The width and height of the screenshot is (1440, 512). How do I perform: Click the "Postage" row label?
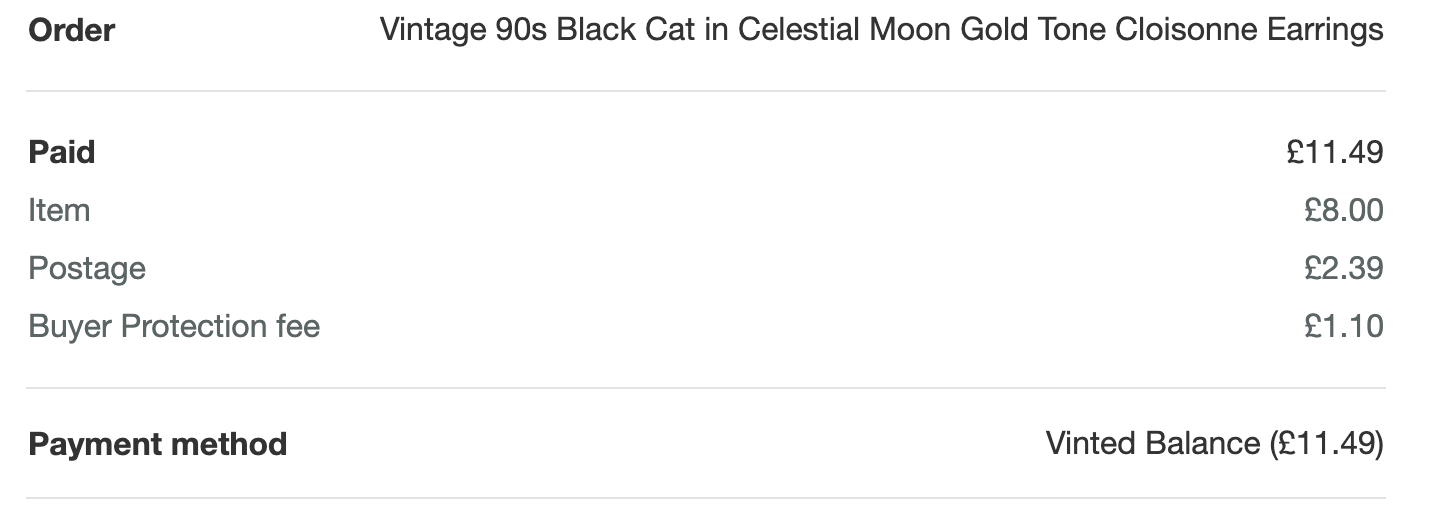(87, 268)
